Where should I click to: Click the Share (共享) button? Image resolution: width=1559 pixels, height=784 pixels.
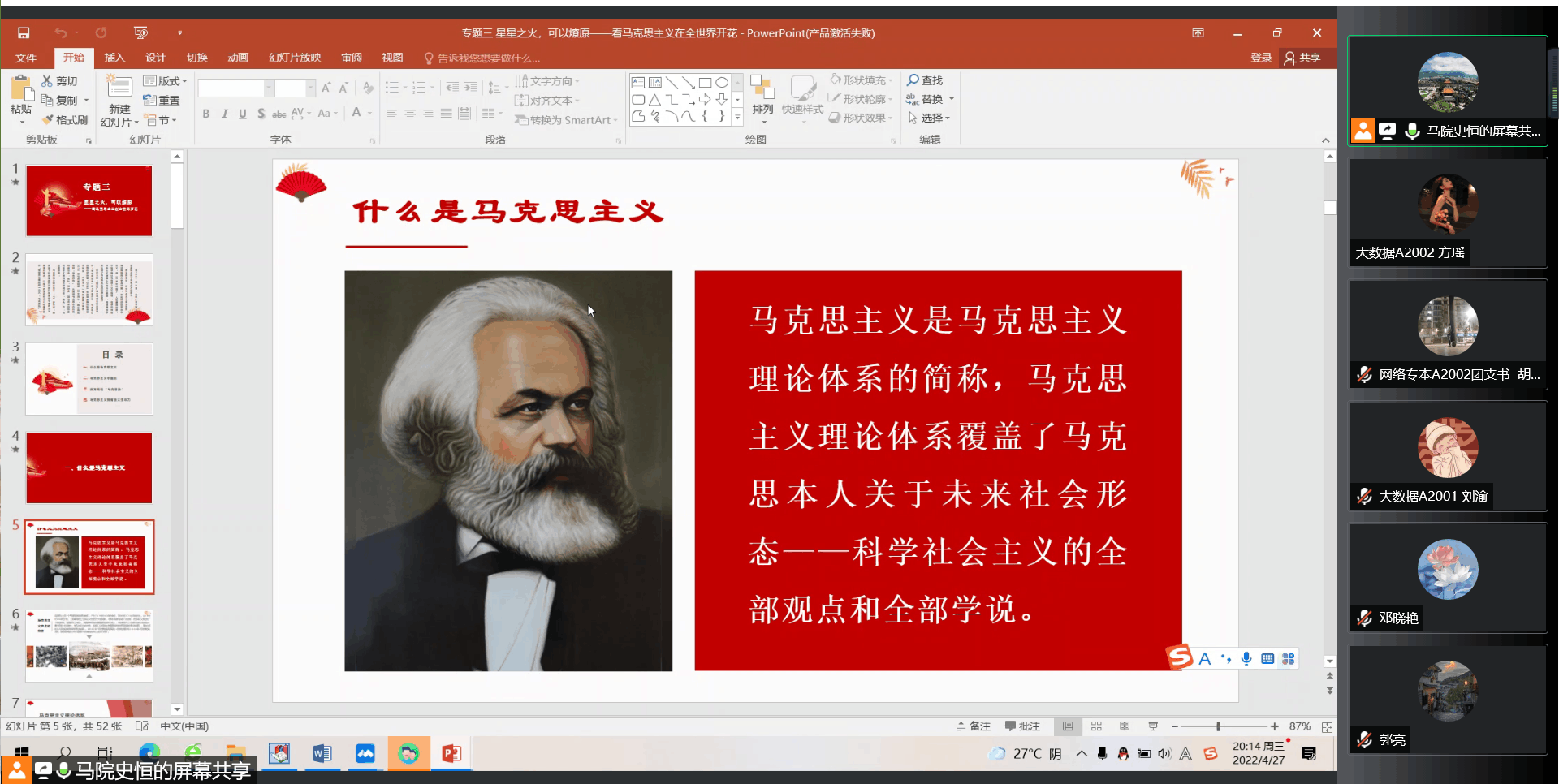pos(1302,58)
